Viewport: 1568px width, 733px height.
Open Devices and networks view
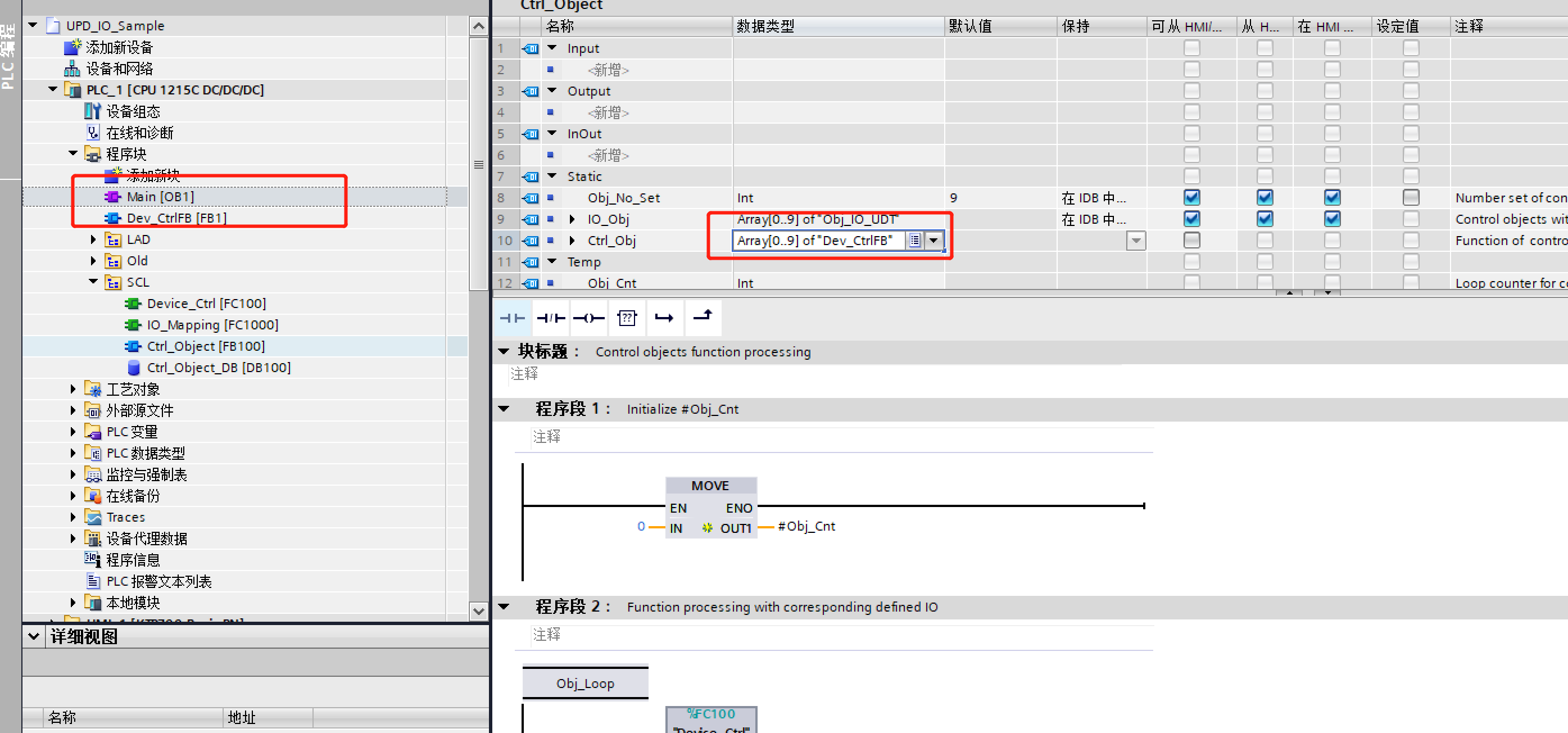(119, 69)
